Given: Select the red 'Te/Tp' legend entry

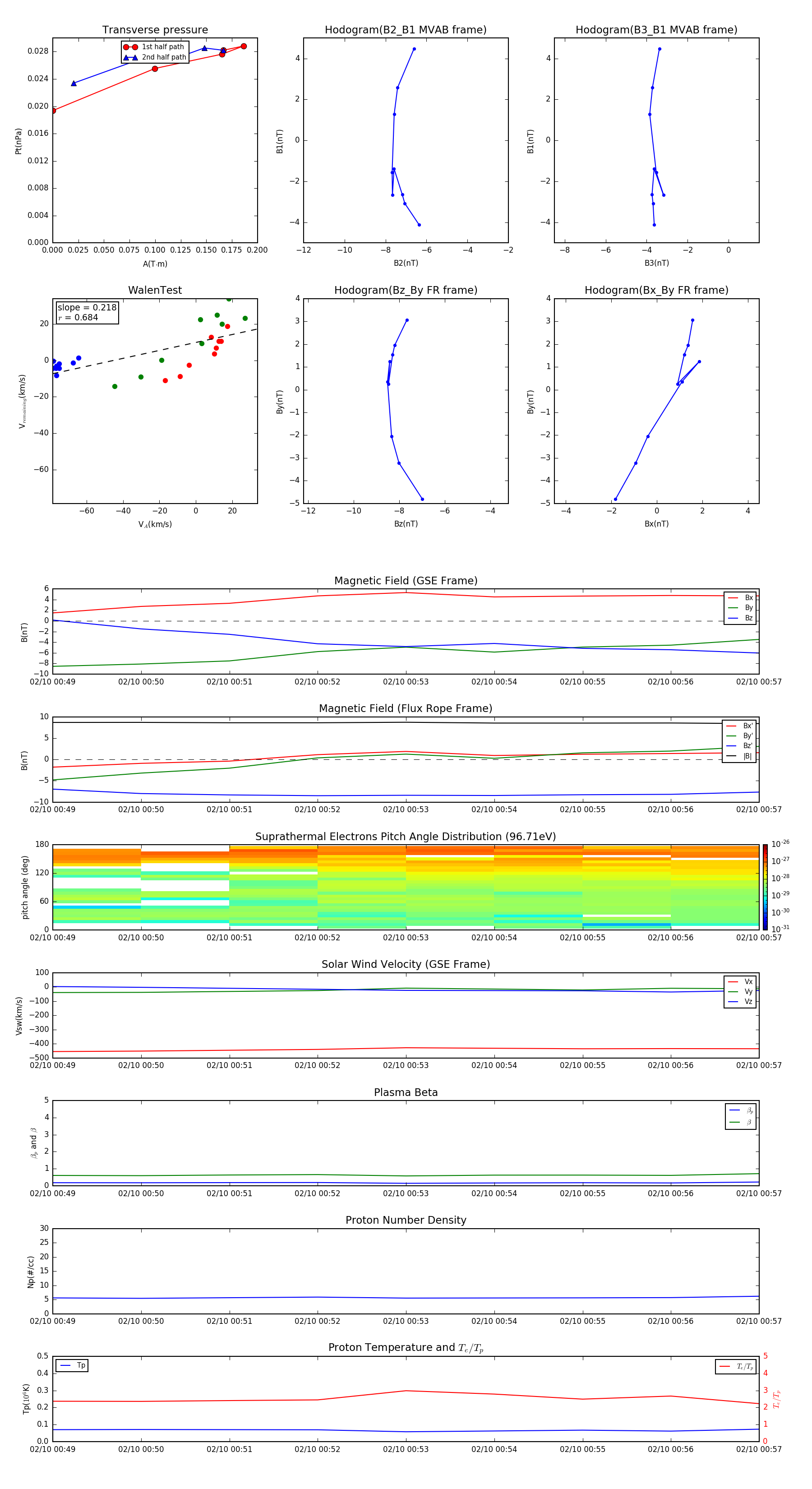Looking at the screenshot, I should coord(736,1366).
